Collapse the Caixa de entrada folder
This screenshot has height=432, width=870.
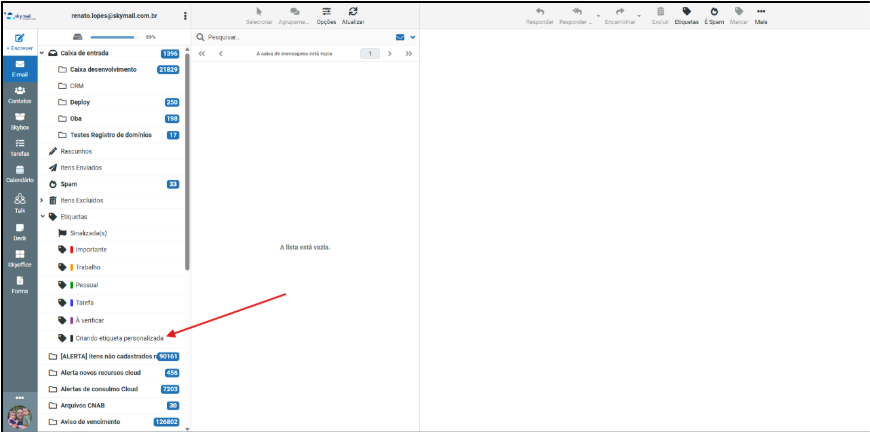pyautogui.click(x=42, y=53)
